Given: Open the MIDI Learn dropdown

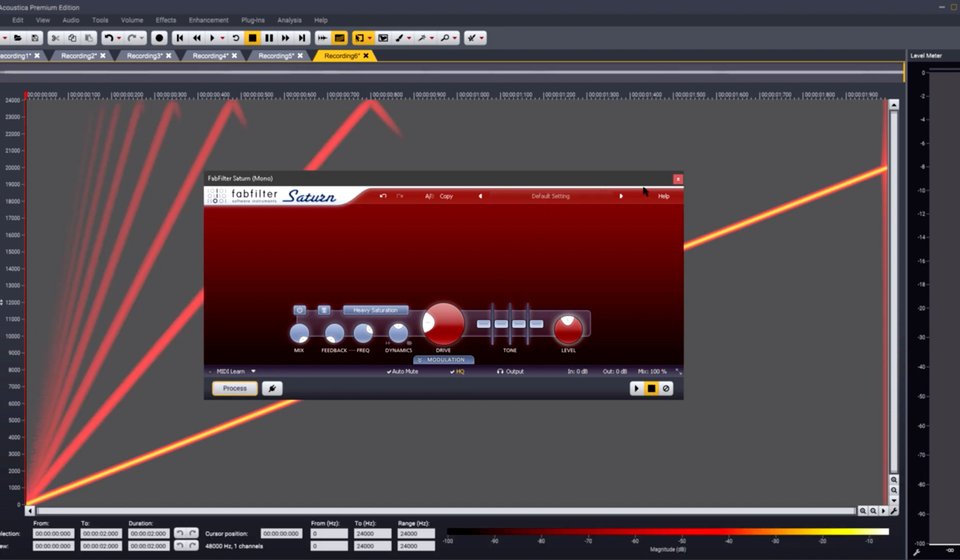Looking at the screenshot, I should point(236,371).
